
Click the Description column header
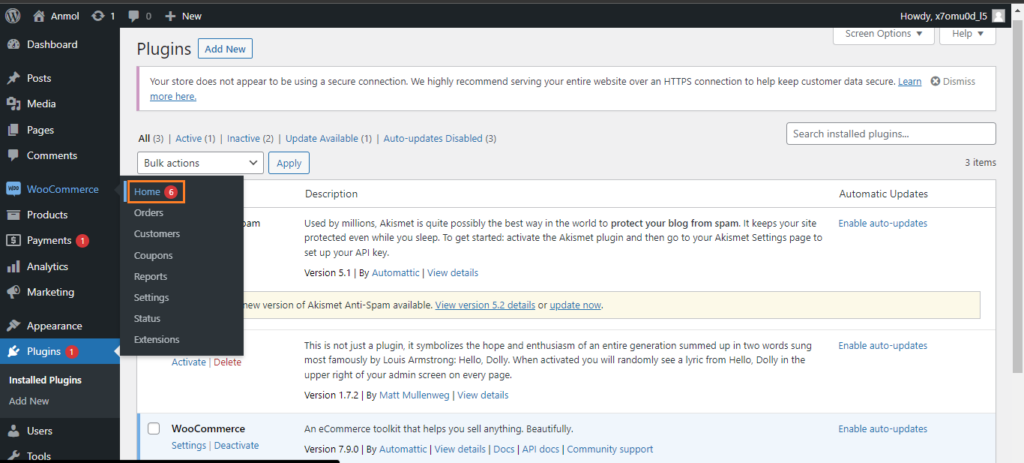331,194
